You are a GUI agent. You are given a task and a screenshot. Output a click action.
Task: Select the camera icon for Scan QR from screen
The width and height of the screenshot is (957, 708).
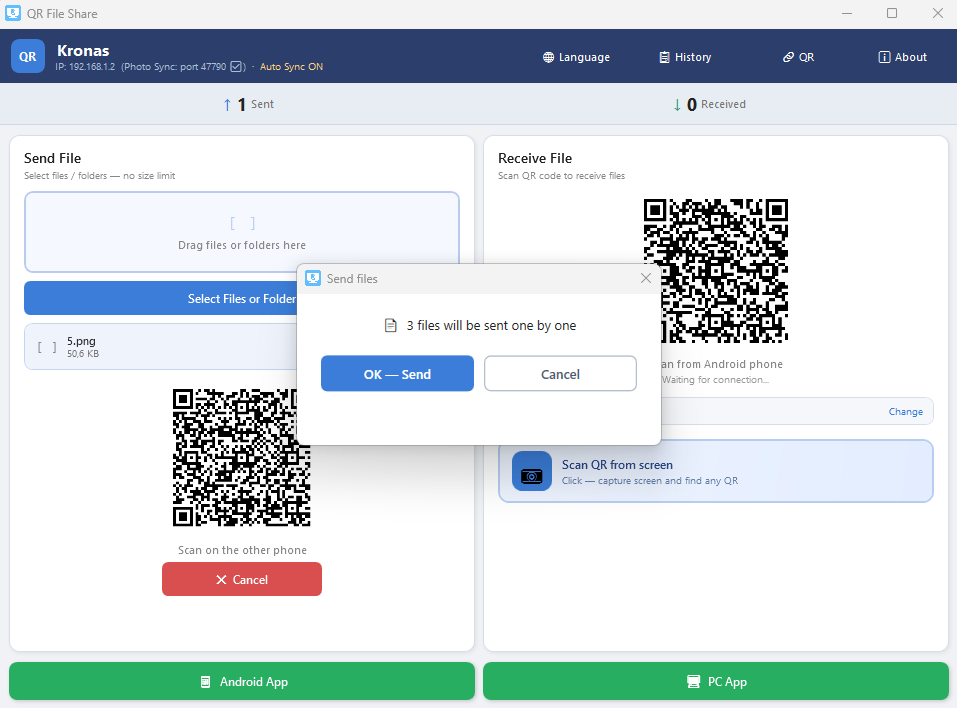[531, 470]
